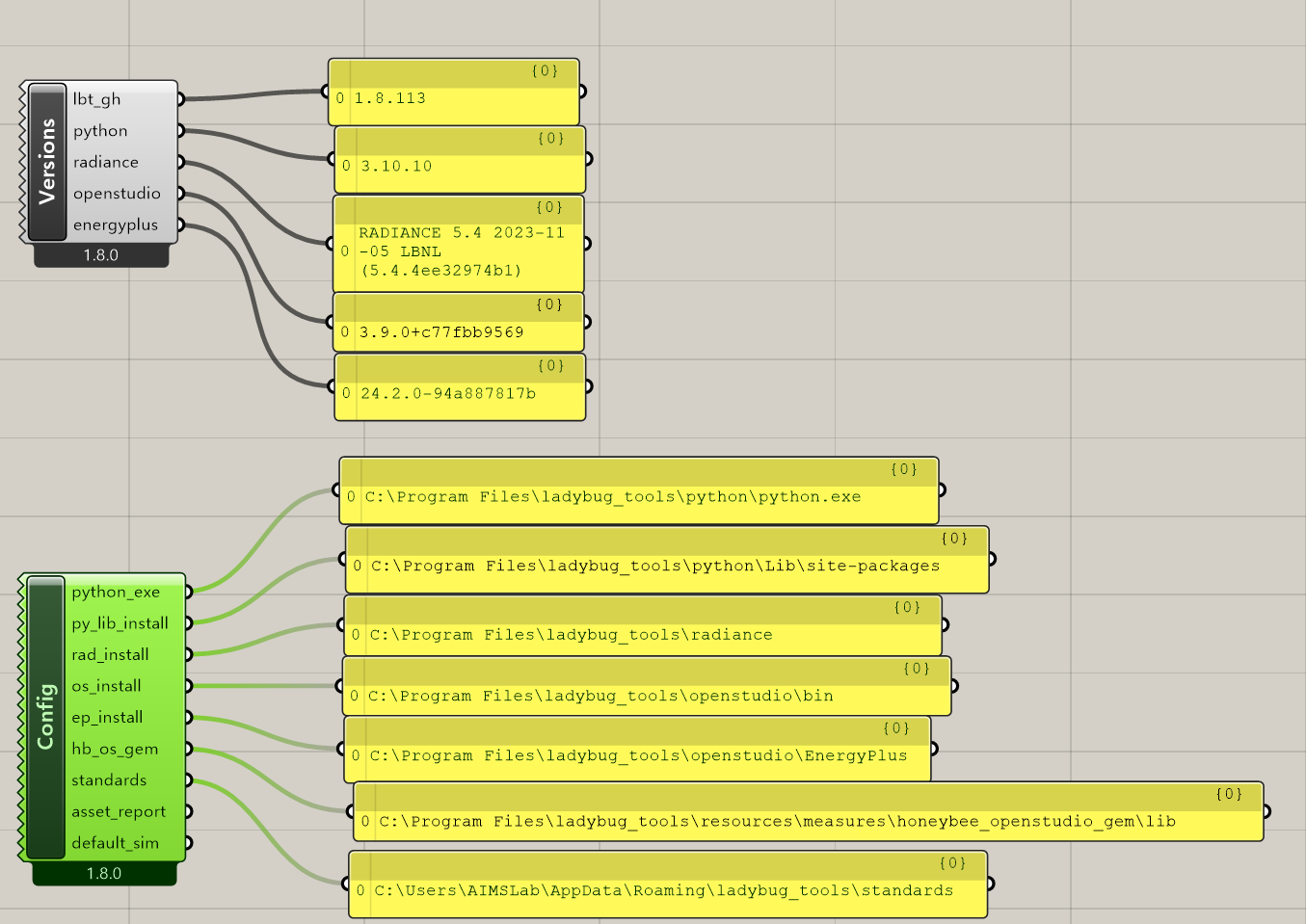Click the input grip of the 3.10.10 panel
This screenshot has height=924, width=1306.
tap(333, 159)
